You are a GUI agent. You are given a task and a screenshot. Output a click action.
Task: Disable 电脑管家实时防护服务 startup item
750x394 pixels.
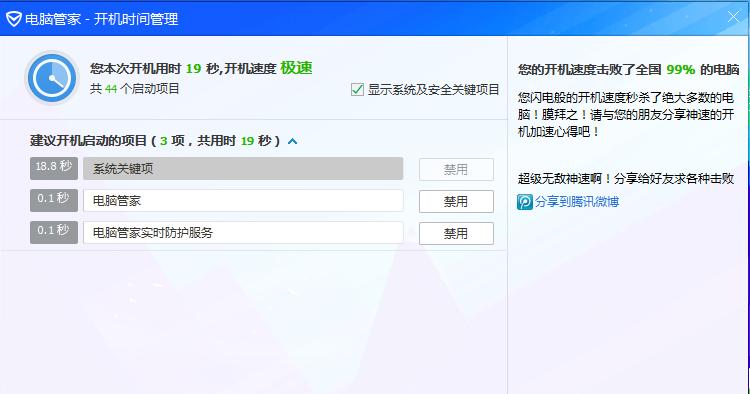coord(456,233)
